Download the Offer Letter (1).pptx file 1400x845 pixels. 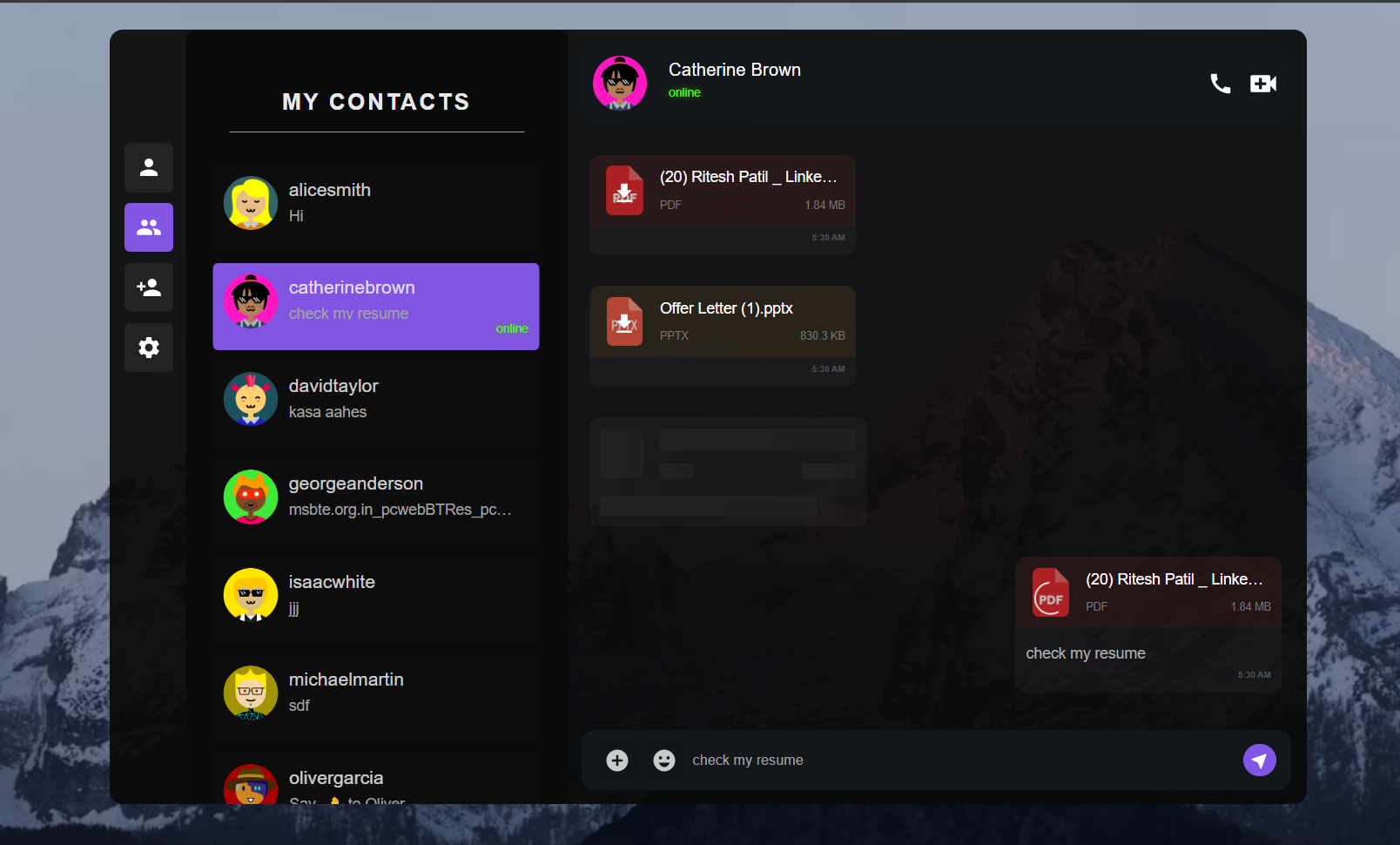click(624, 321)
